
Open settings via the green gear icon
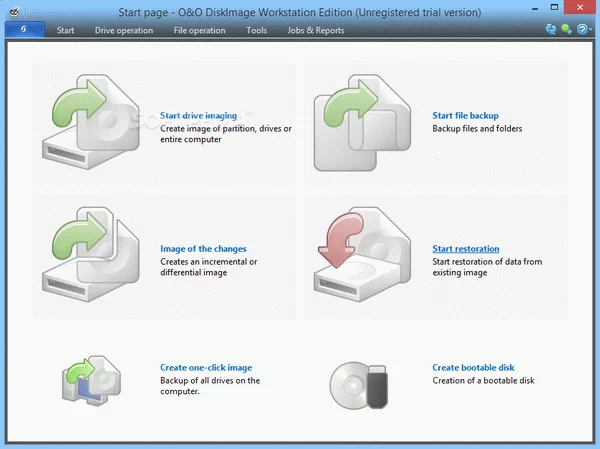coord(566,29)
